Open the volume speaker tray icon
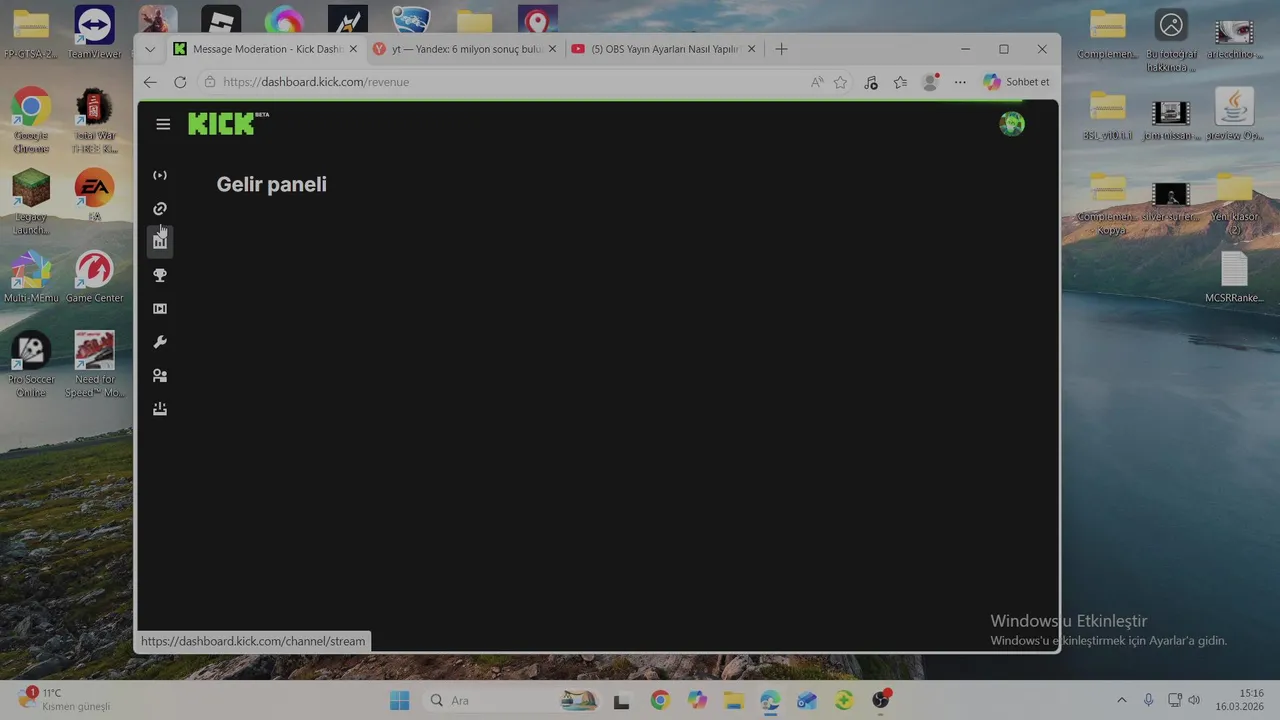Viewport: 1280px width, 720px height. pyautogui.click(x=1194, y=700)
